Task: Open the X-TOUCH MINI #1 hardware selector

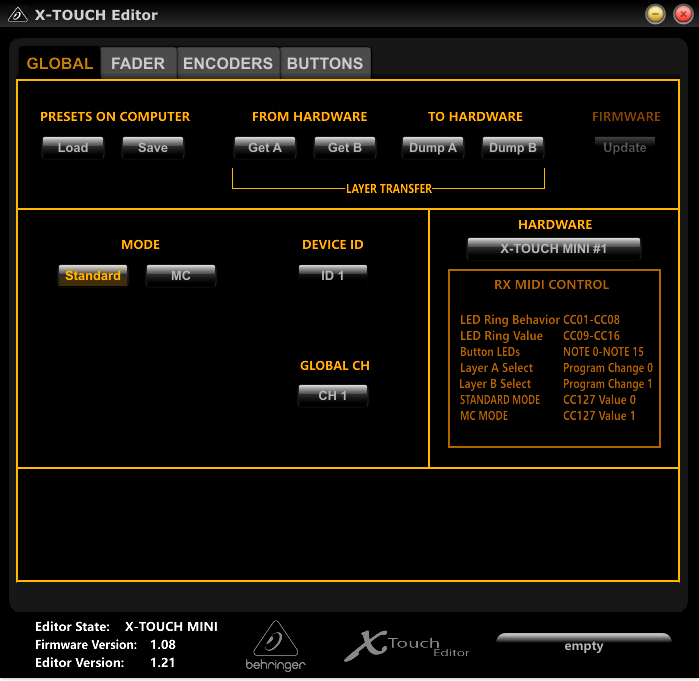Action: click(554, 248)
